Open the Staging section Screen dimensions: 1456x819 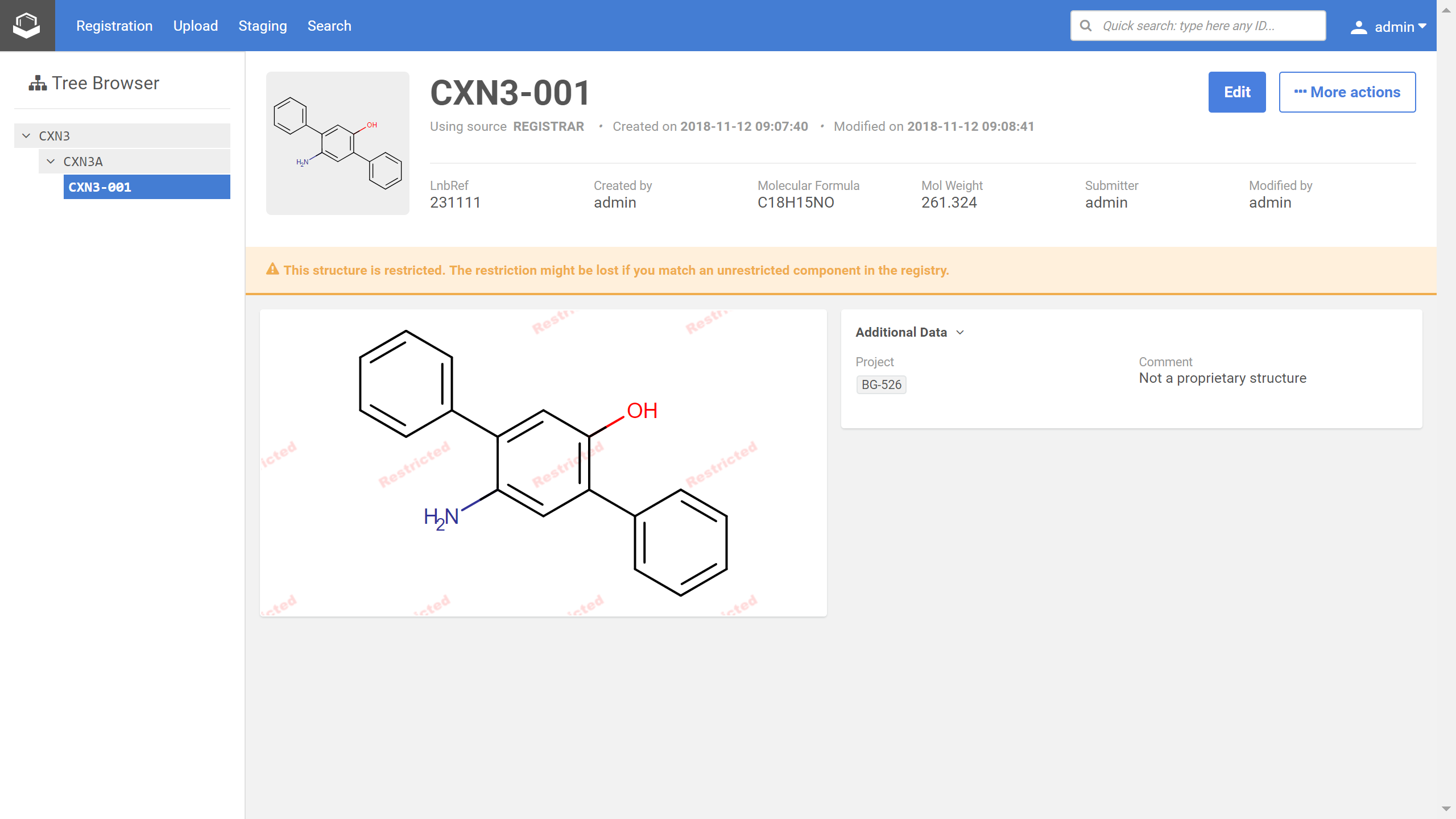262,26
